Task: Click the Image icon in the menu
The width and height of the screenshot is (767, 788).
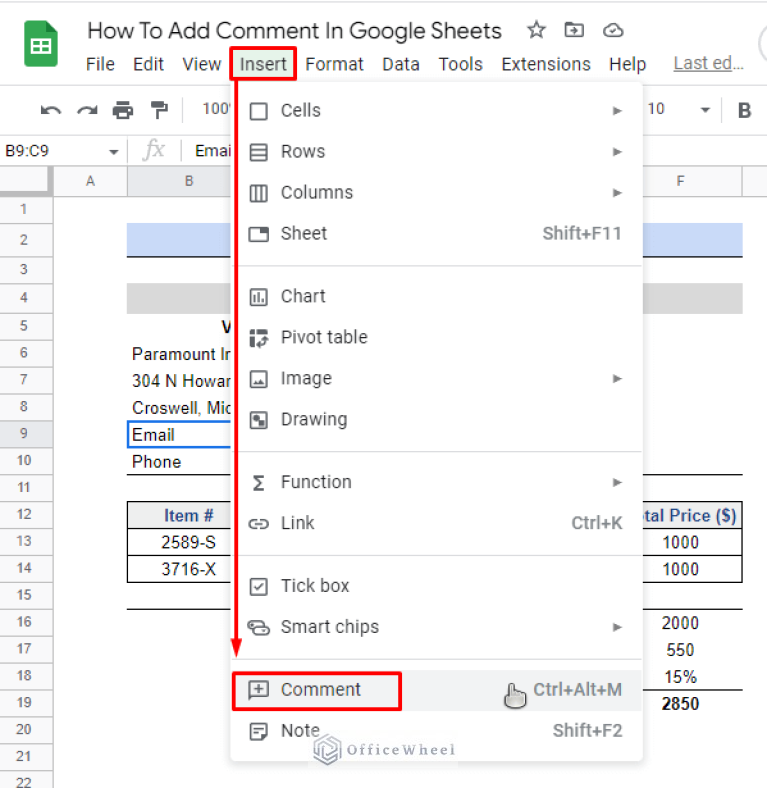Action: pyautogui.click(x=259, y=379)
